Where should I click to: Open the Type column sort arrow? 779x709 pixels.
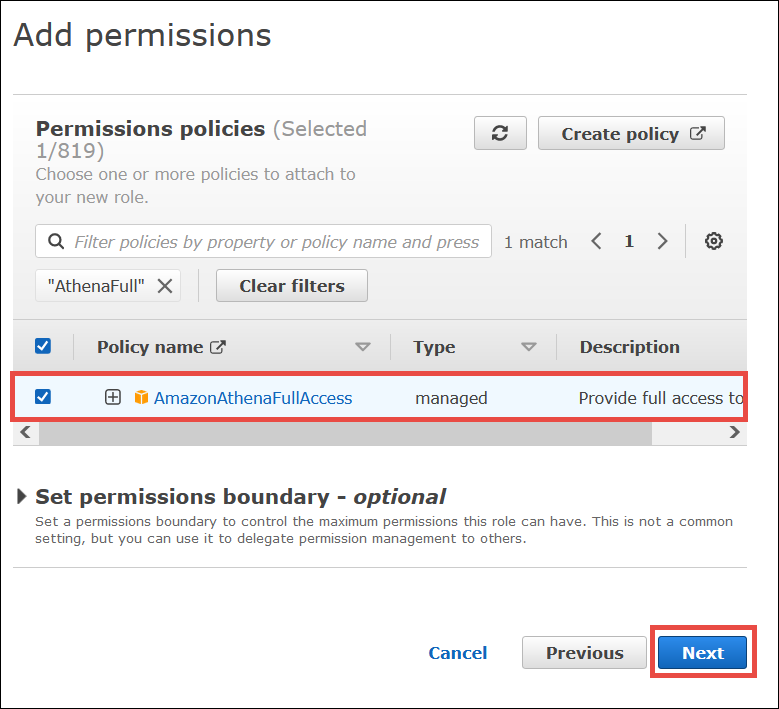[x=529, y=347]
